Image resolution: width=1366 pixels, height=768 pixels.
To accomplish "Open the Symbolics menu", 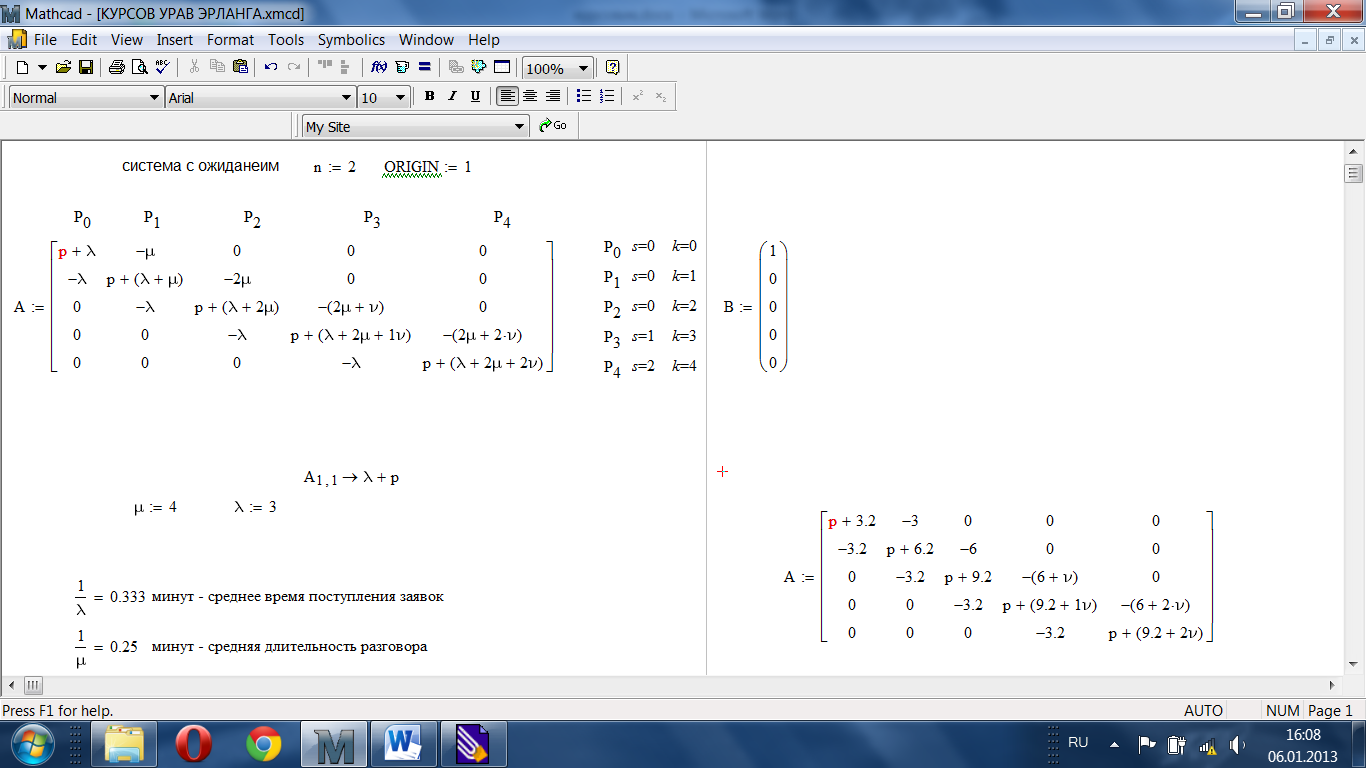I will tap(351, 40).
